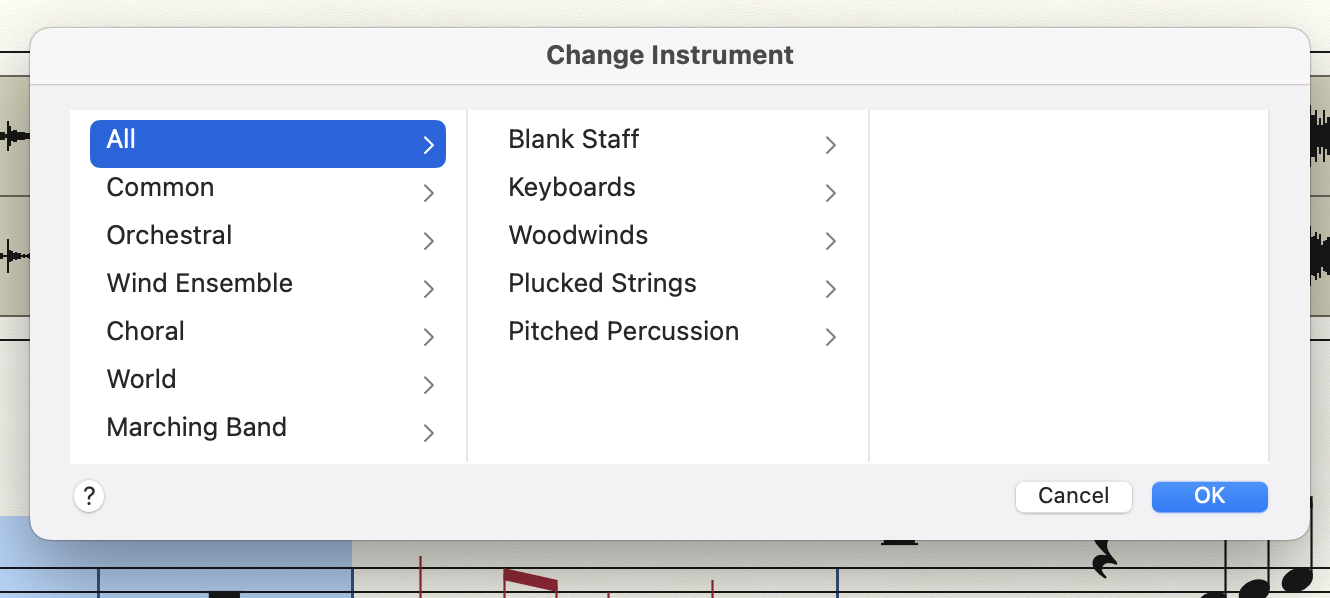Click the chevron beside Orchestral

point(428,241)
